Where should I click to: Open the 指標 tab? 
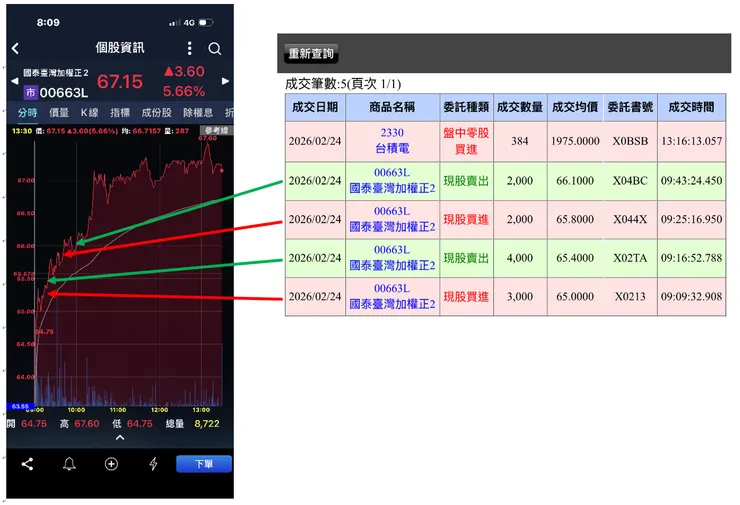click(x=120, y=112)
